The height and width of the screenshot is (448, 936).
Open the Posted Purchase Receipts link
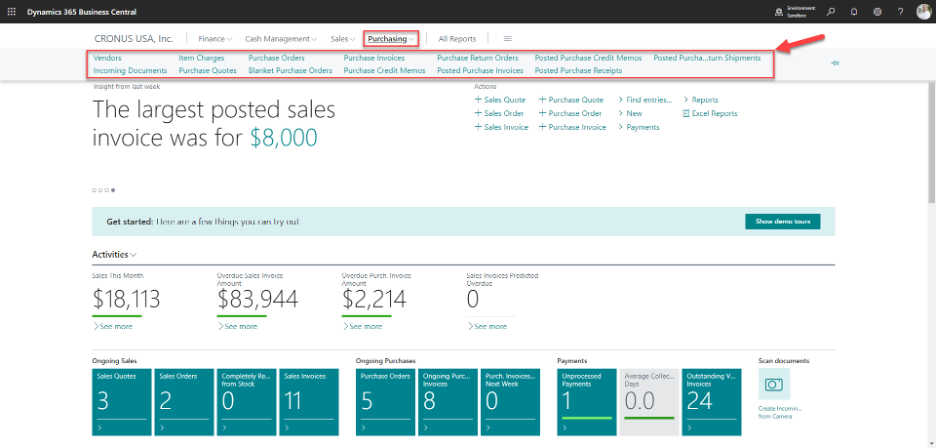(x=578, y=71)
